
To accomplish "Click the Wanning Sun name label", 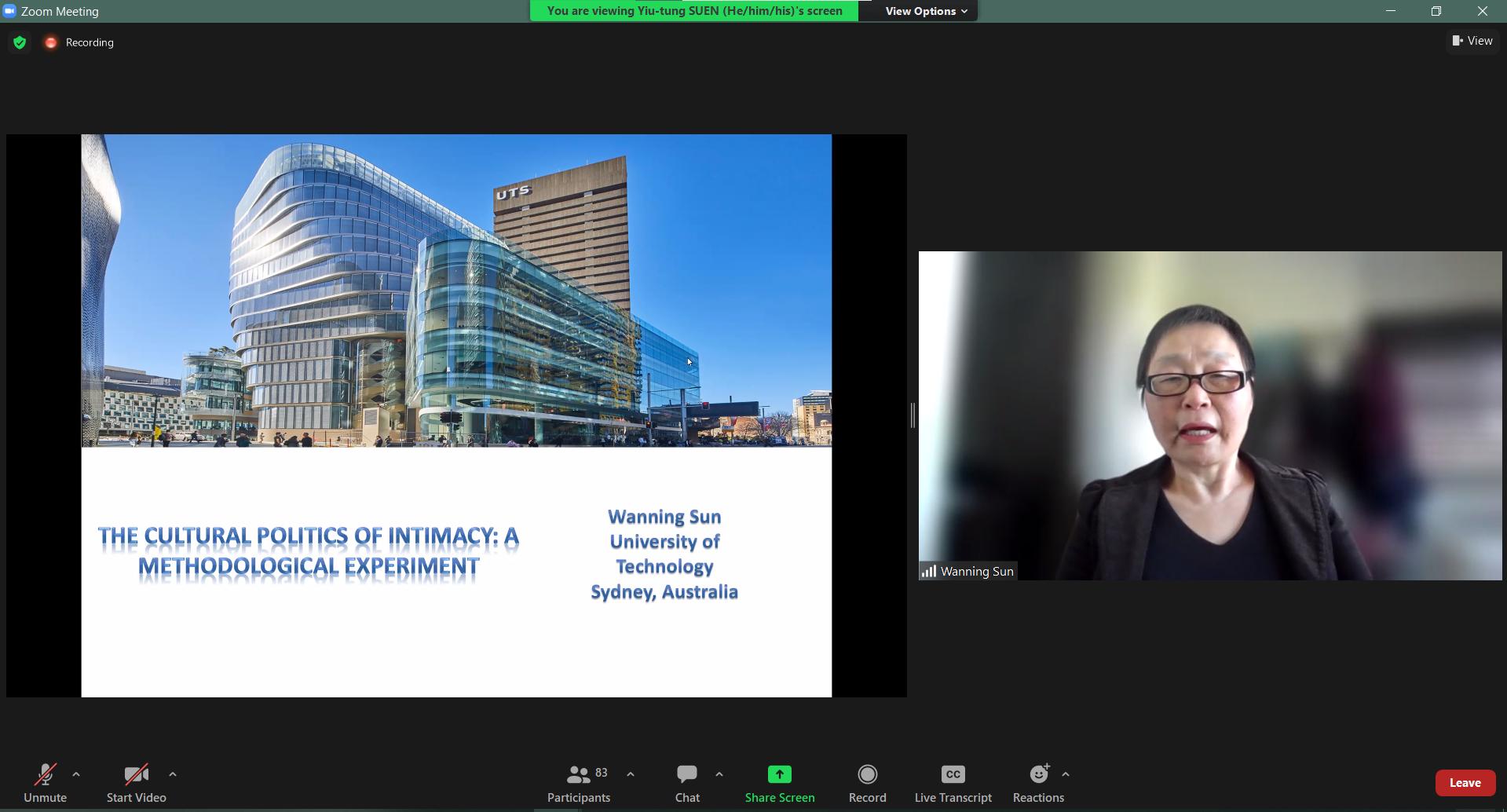I will (x=977, y=572).
